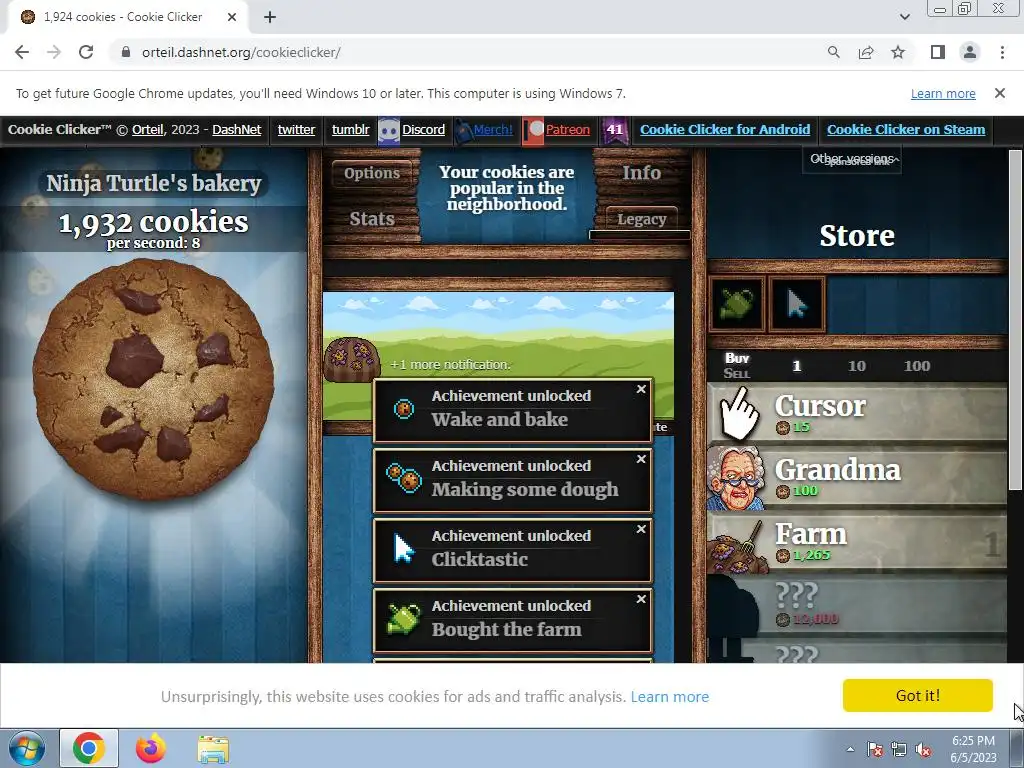Toggle the Chrome side panel

point(938,52)
